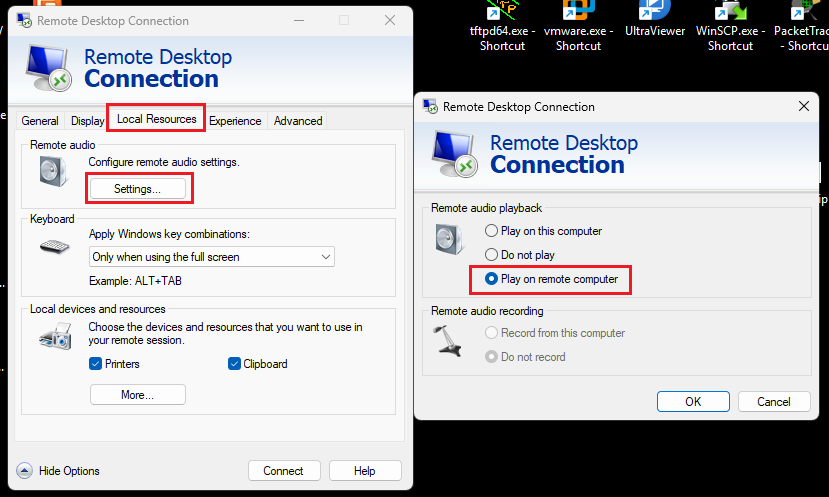Switch to the Display tab
This screenshot has height=497, width=829.
pyautogui.click(x=87, y=121)
